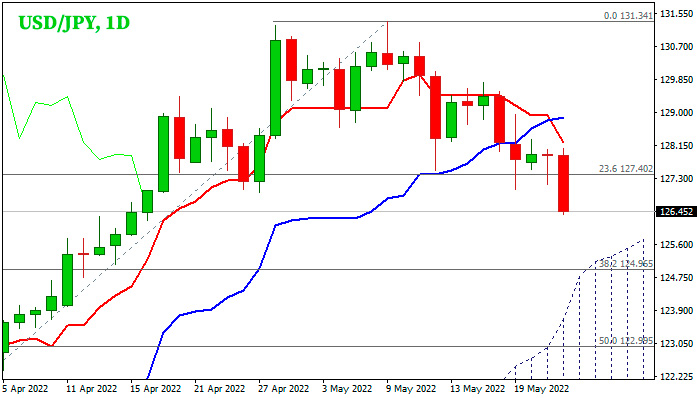Click the 128.150 price axis value
697x398 pixels.
click(x=677, y=145)
